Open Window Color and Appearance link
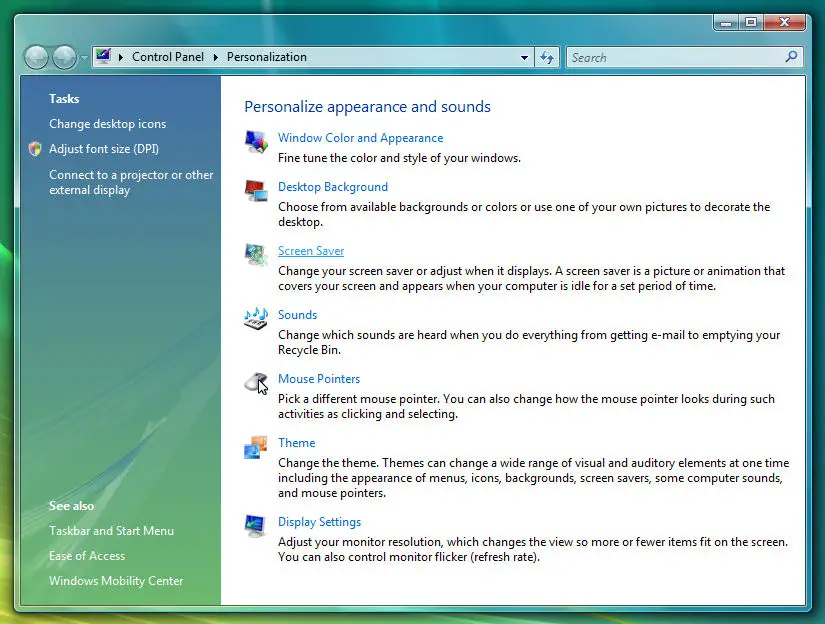Screen dimensions: 825x624 coord(360,138)
